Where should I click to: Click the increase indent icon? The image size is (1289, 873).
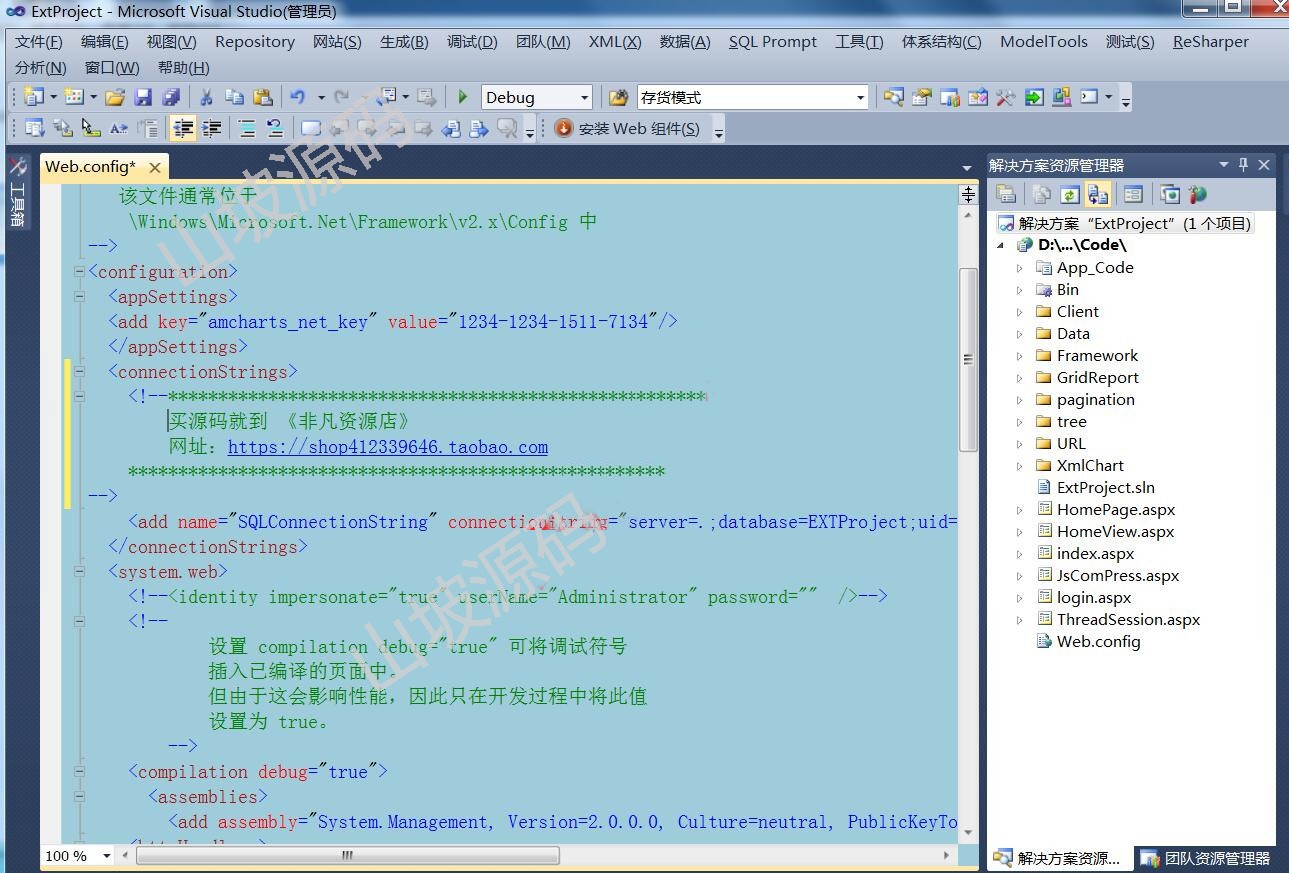click(212, 128)
